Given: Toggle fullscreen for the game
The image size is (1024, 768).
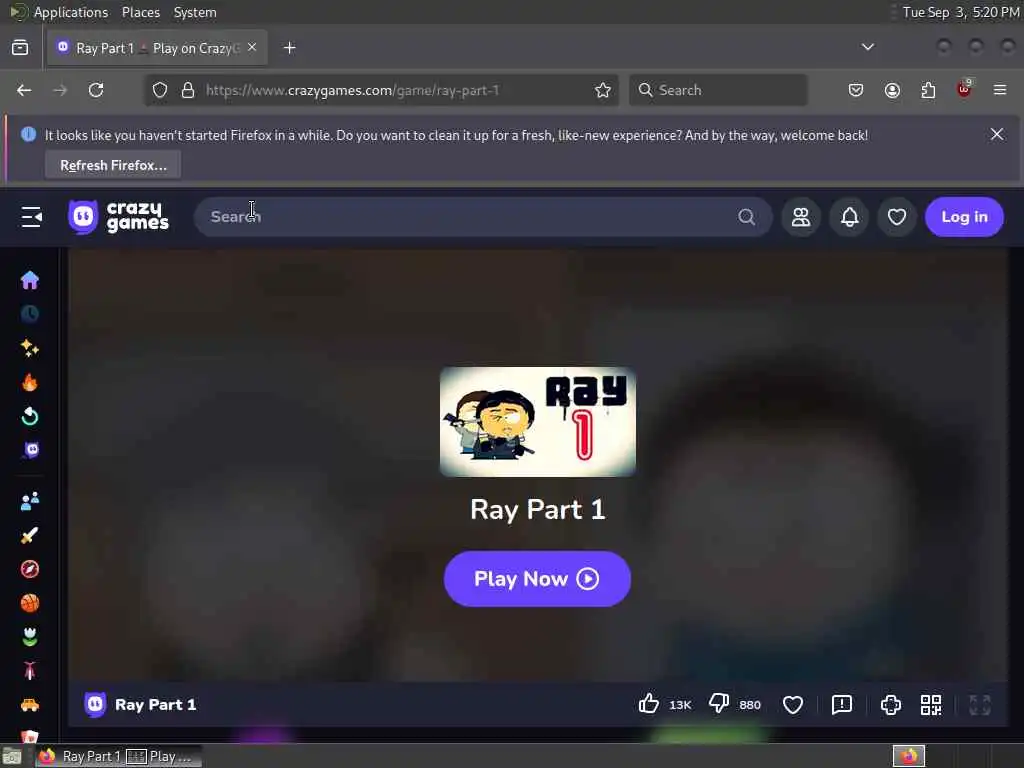Looking at the screenshot, I should pos(980,705).
